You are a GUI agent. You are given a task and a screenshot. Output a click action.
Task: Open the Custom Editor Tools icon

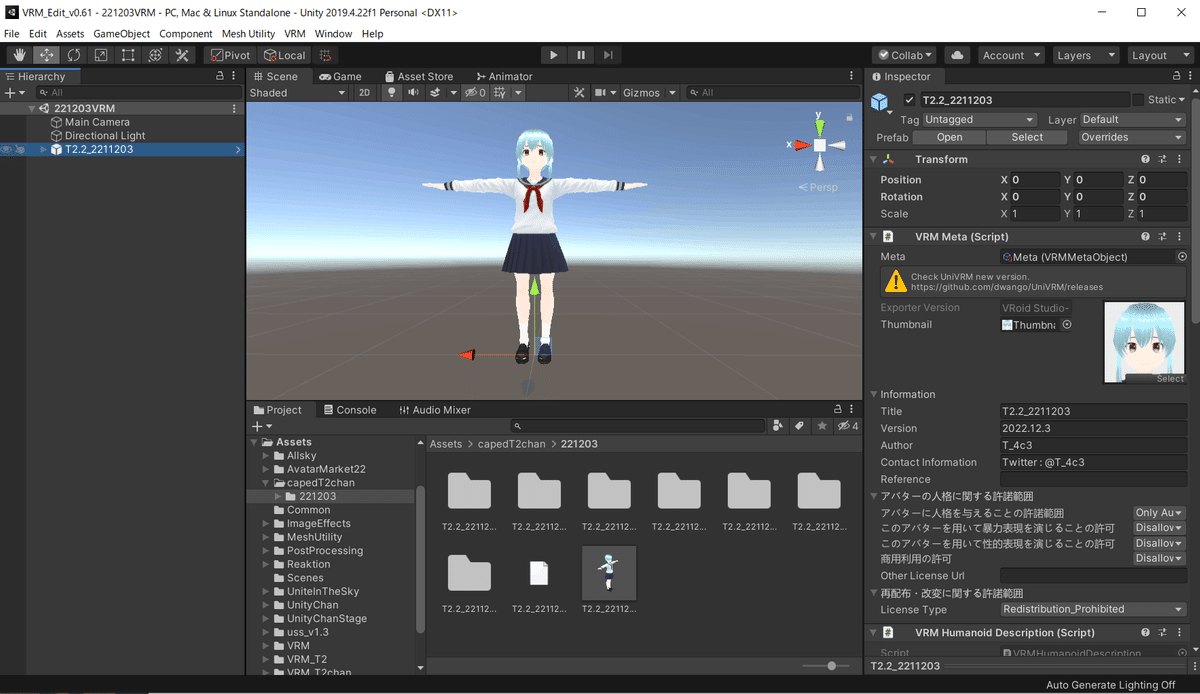[x=183, y=55]
